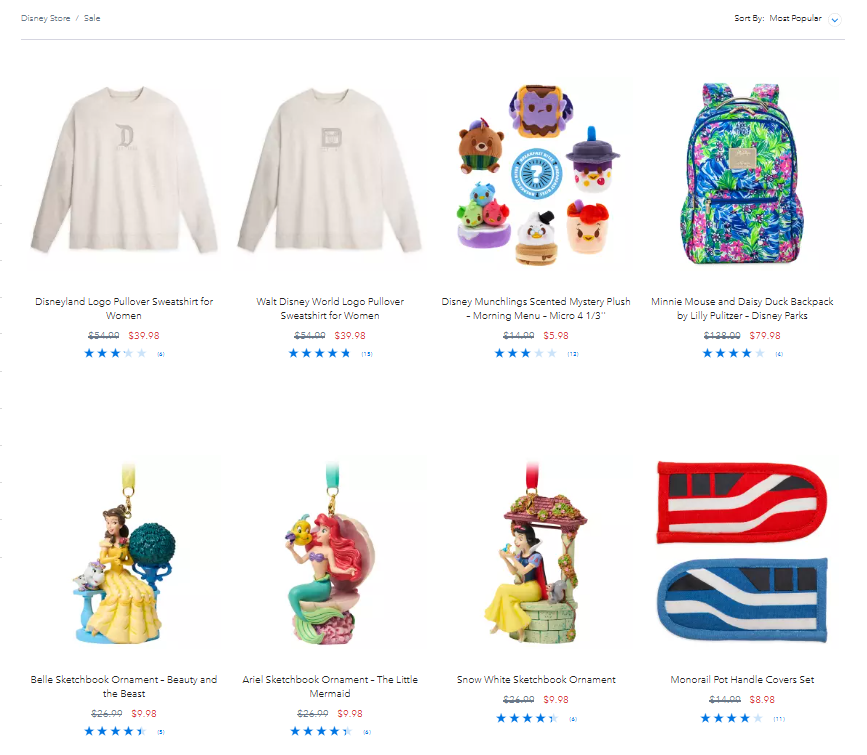Image resolution: width=867 pixels, height=755 pixels.
Task: Click the Monorail Pot Handle Covers Set title
Action: pyautogui.click(x=742, y=680)
